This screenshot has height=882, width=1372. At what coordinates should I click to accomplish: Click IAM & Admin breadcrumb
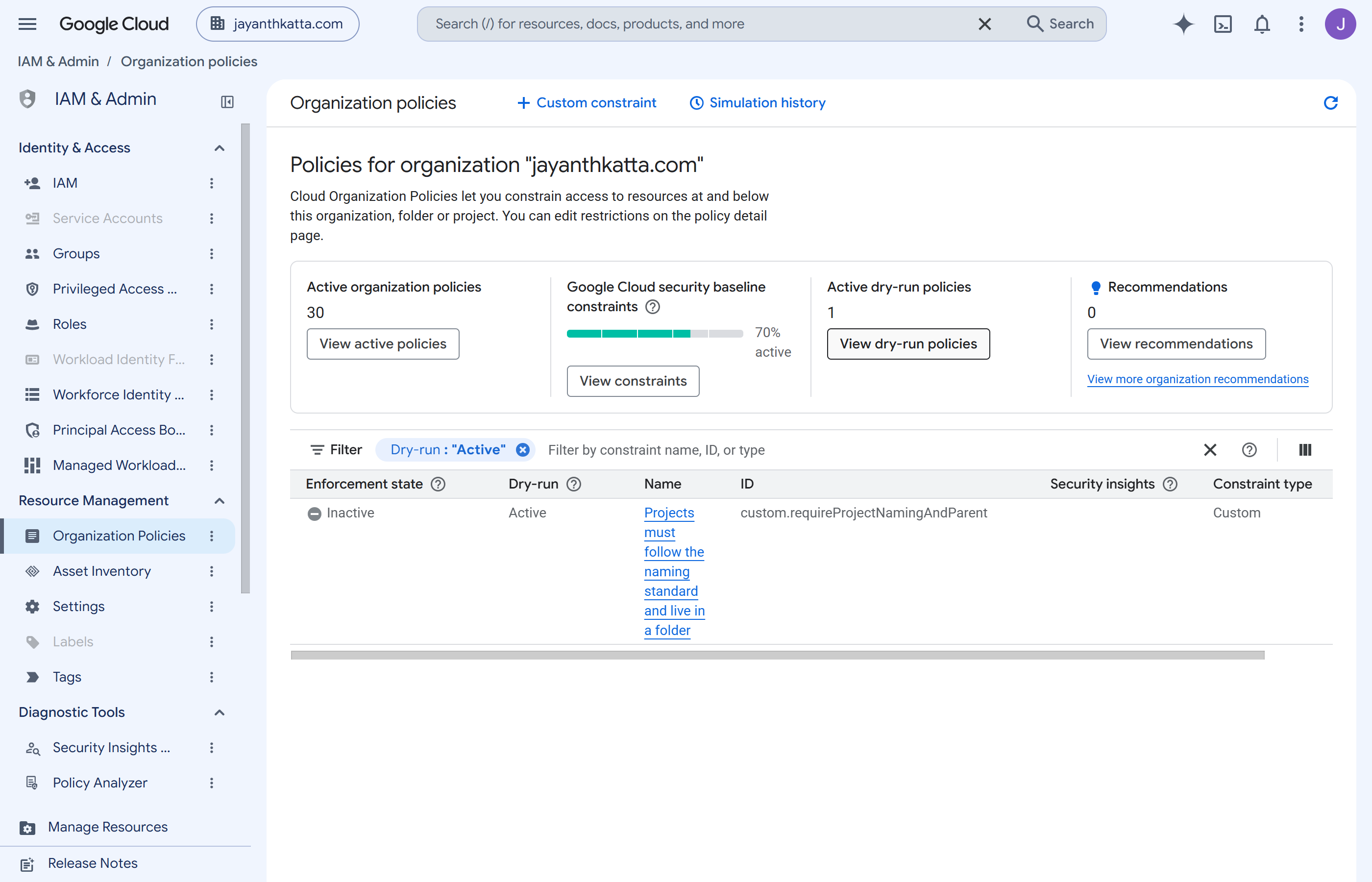(58, 61)
